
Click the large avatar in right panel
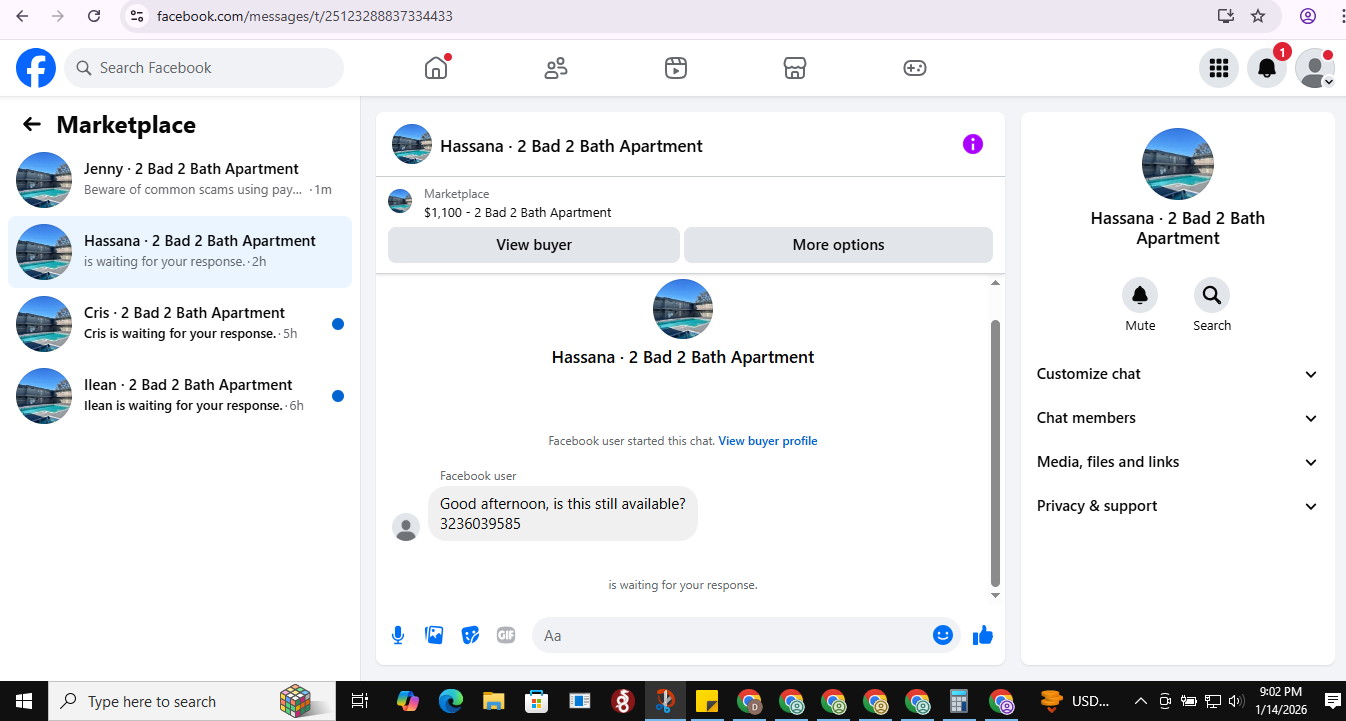pos(1178,164)
